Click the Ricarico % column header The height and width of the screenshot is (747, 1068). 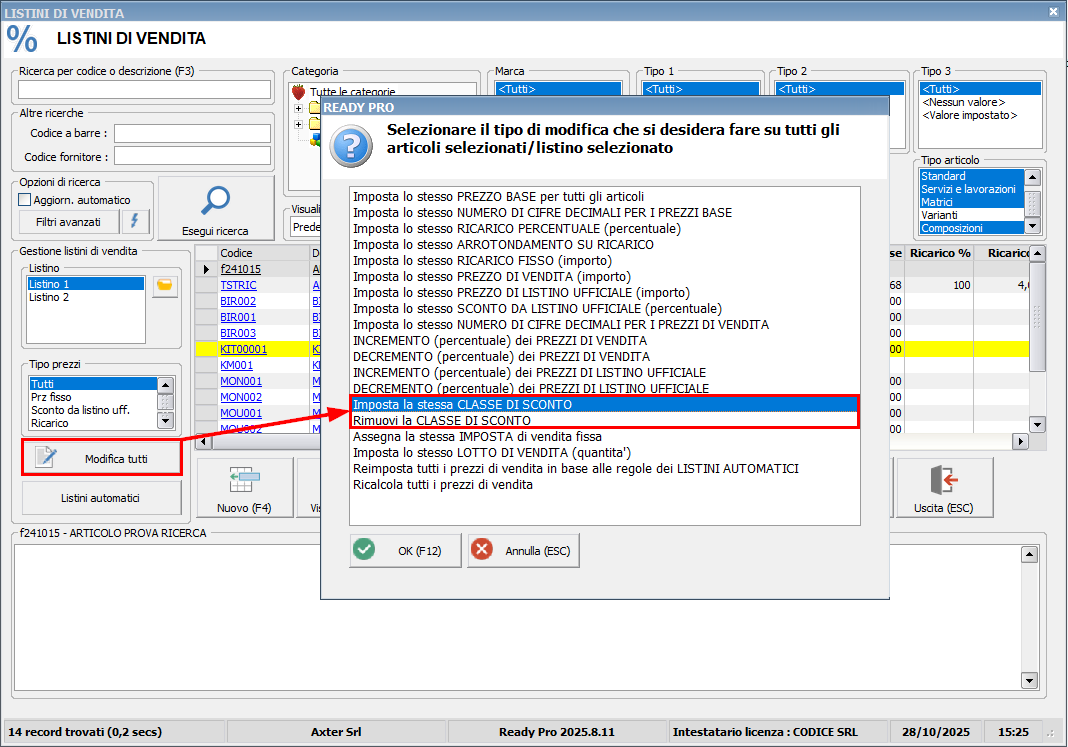point(940,253)
